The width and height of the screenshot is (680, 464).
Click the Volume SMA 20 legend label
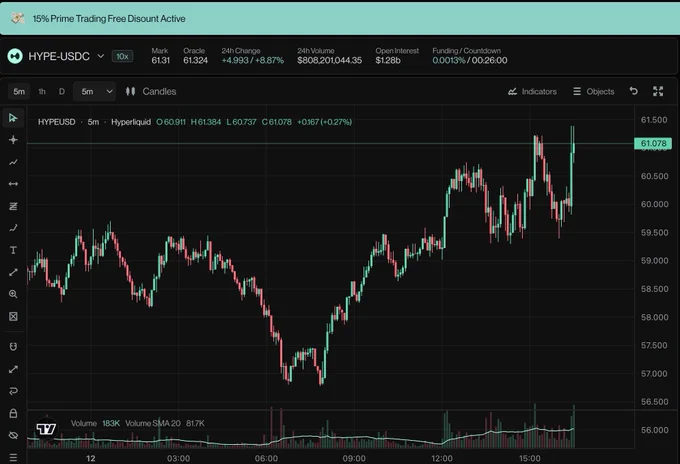click(x=153, y=423)
